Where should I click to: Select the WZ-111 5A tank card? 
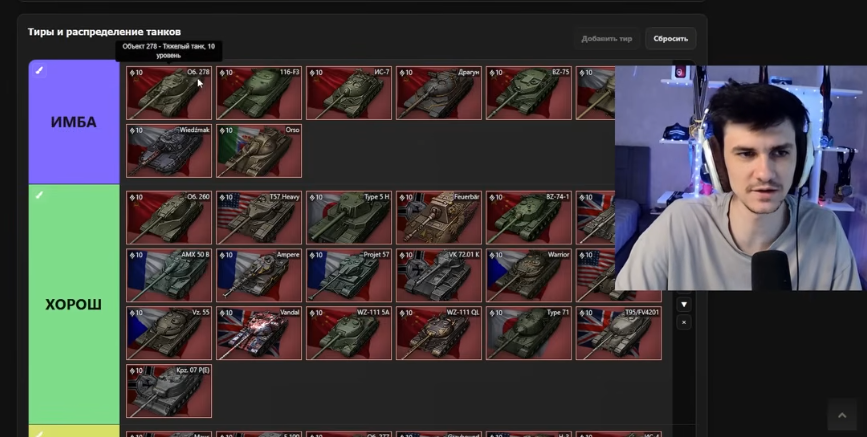point(349,333)
